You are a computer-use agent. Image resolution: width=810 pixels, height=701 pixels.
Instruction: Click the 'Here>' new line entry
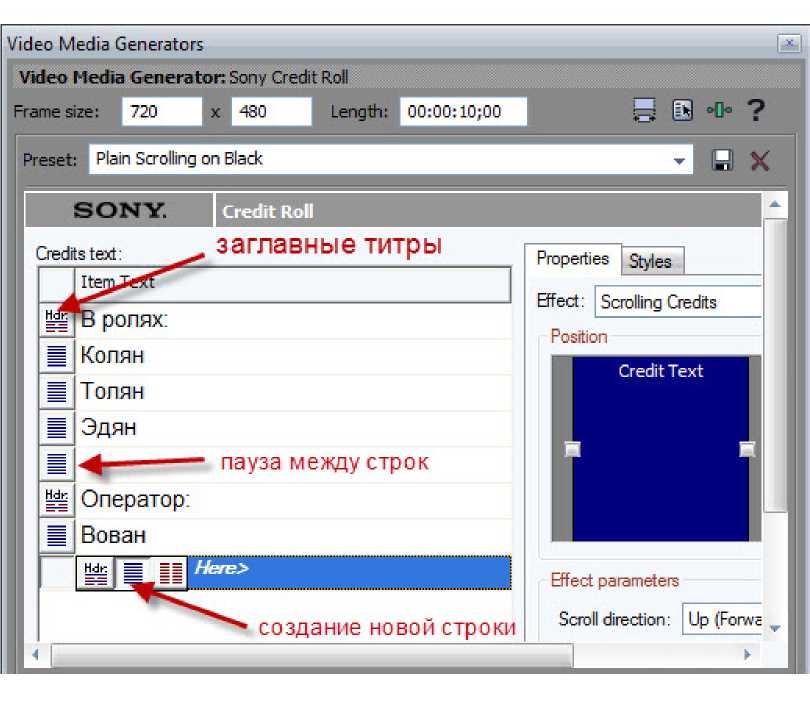click(349, 572)
